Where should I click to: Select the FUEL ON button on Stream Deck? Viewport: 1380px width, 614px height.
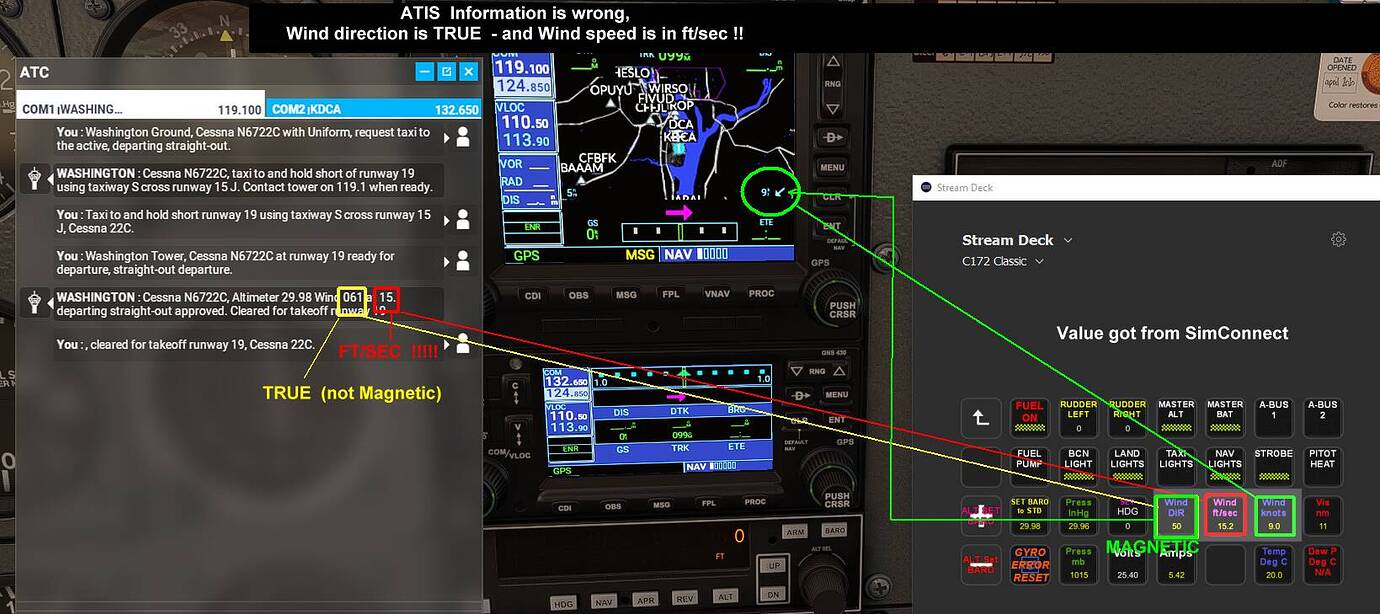click(1030, 417)
